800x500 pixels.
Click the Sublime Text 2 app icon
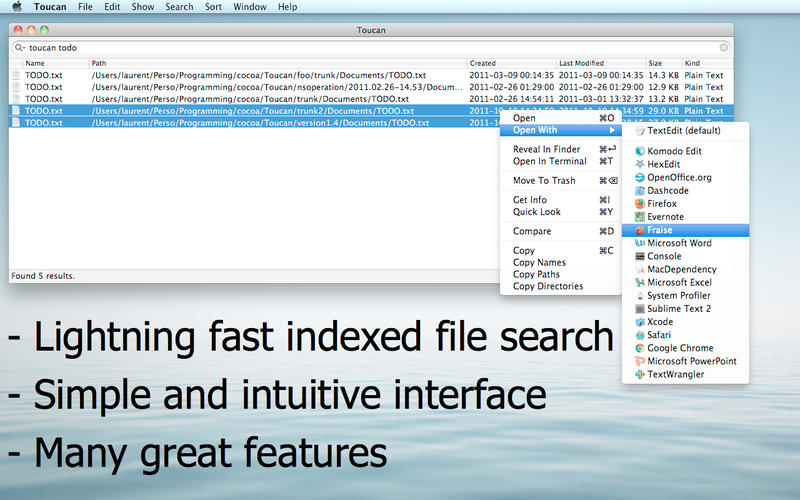640,309
